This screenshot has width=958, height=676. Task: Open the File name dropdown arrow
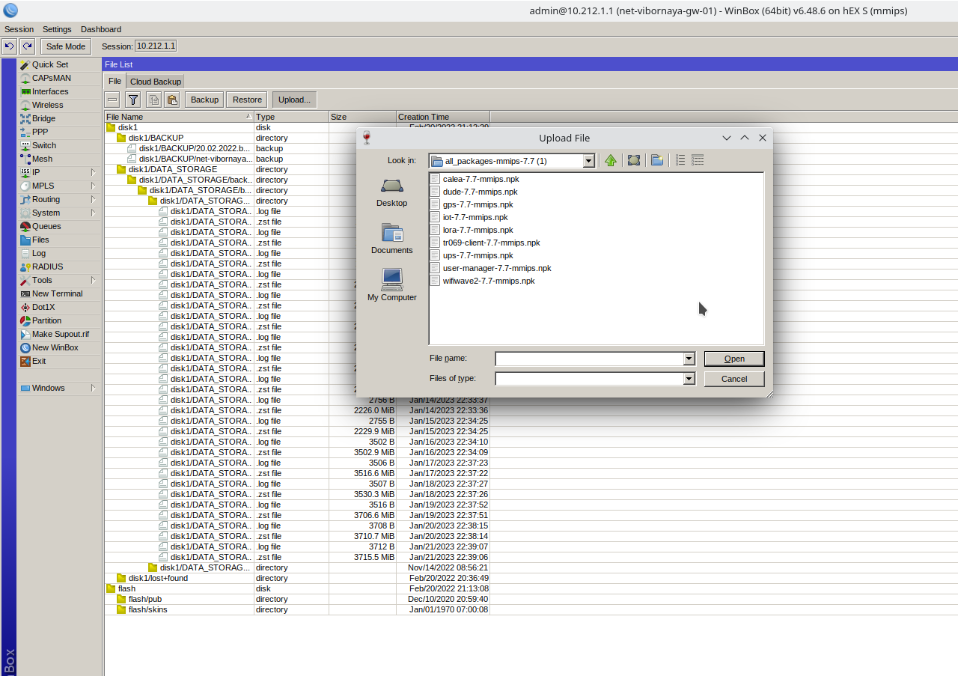coord(688,359)
